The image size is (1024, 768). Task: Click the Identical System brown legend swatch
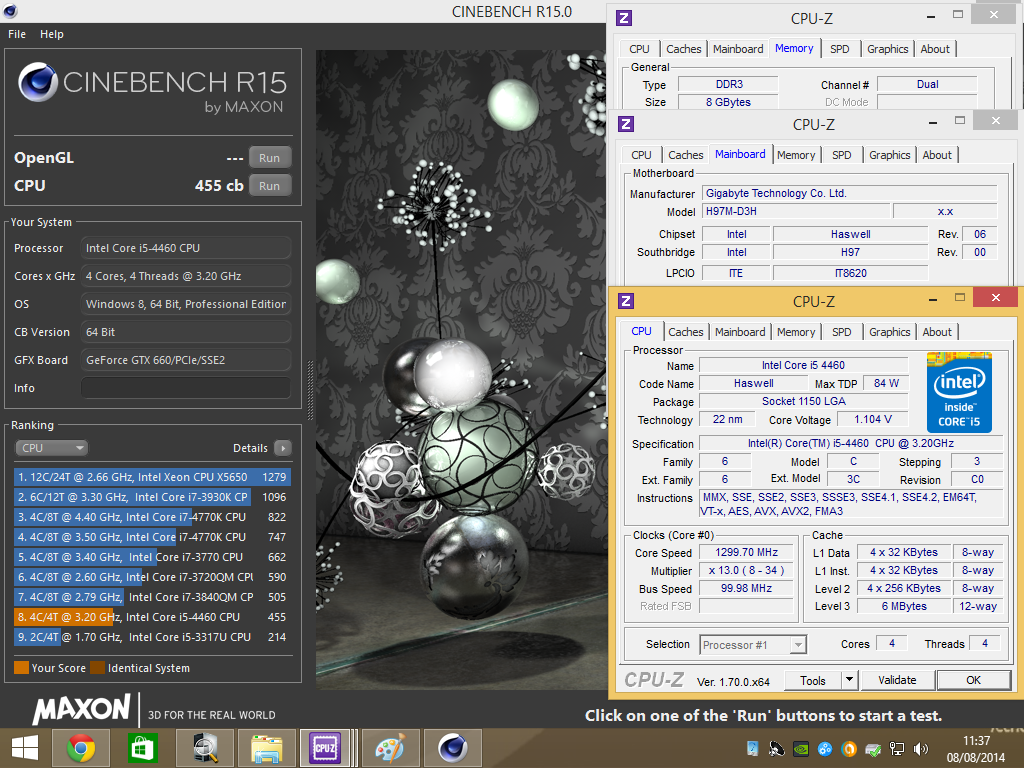click(x=97, y=667)
